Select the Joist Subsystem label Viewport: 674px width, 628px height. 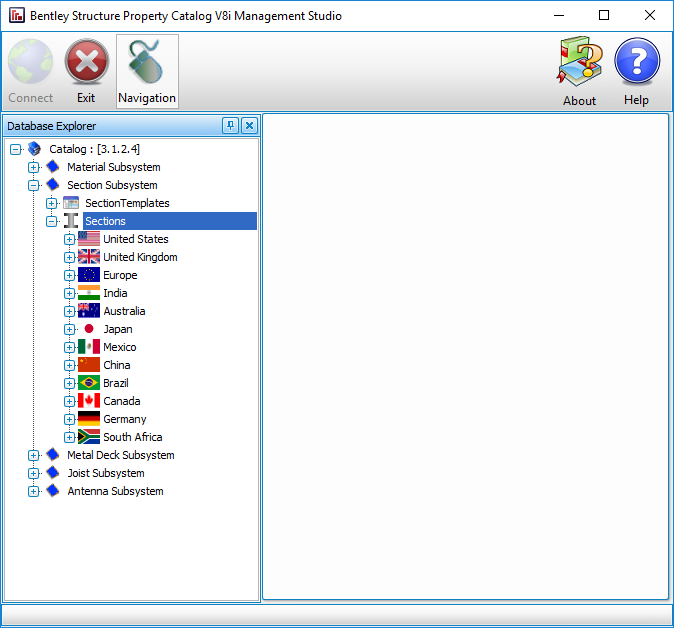(x=106, y=473)
